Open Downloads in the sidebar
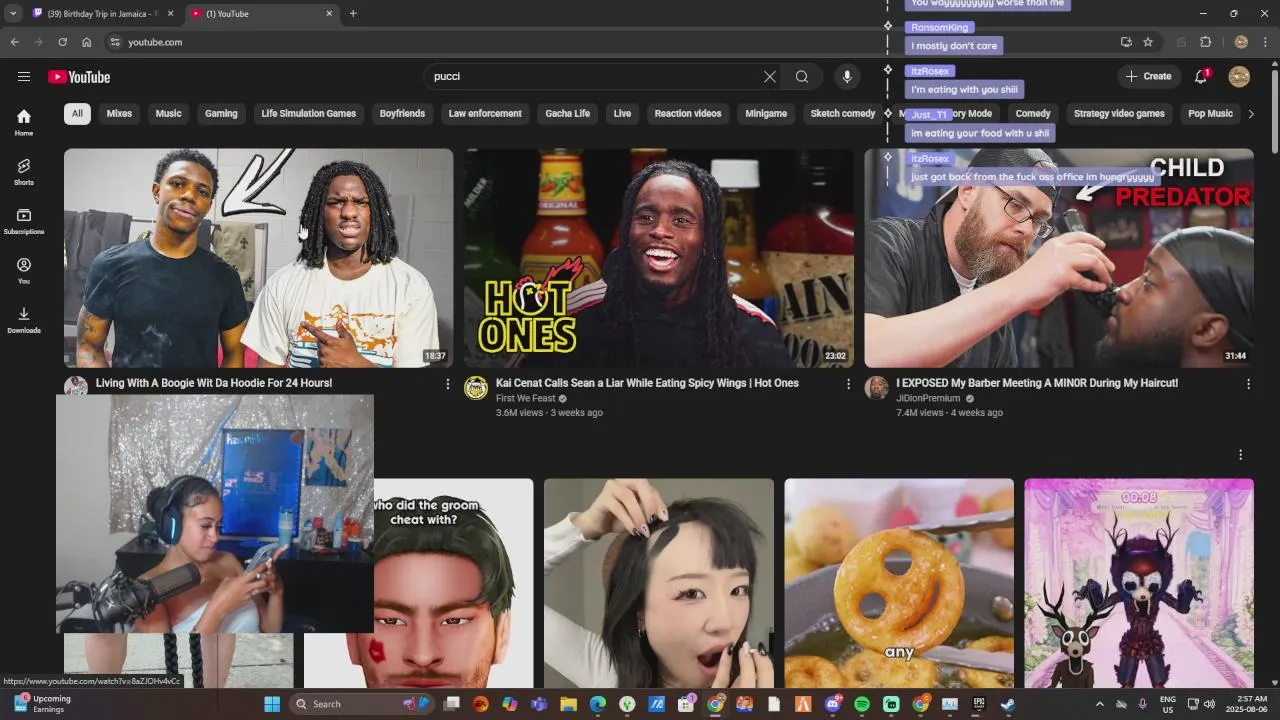This screenshot has width=1280, height=720. coord(24,320)
